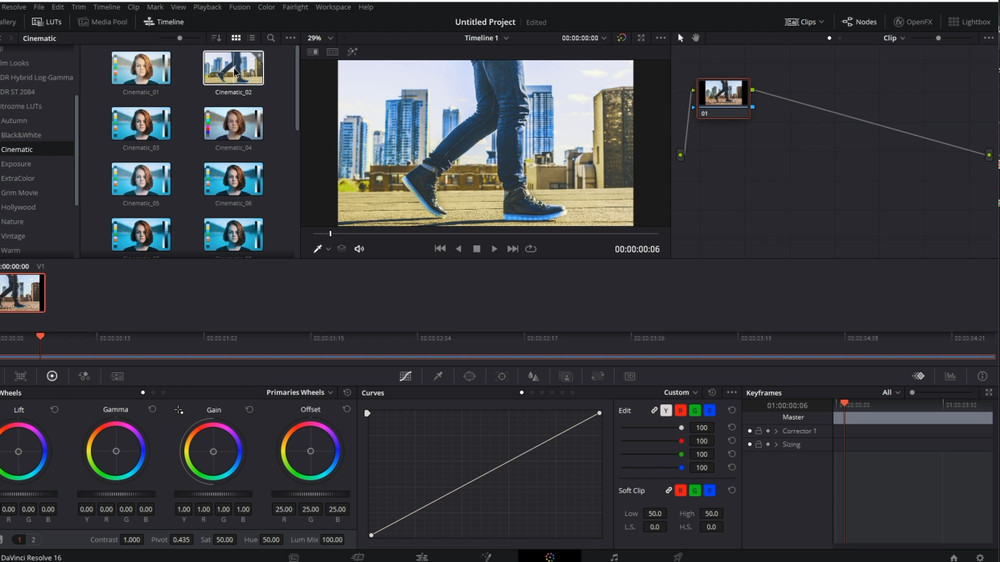Enable the blue curve channel in Edit
The height and width of the screenshot is (562, 1000).
point(709,410)
